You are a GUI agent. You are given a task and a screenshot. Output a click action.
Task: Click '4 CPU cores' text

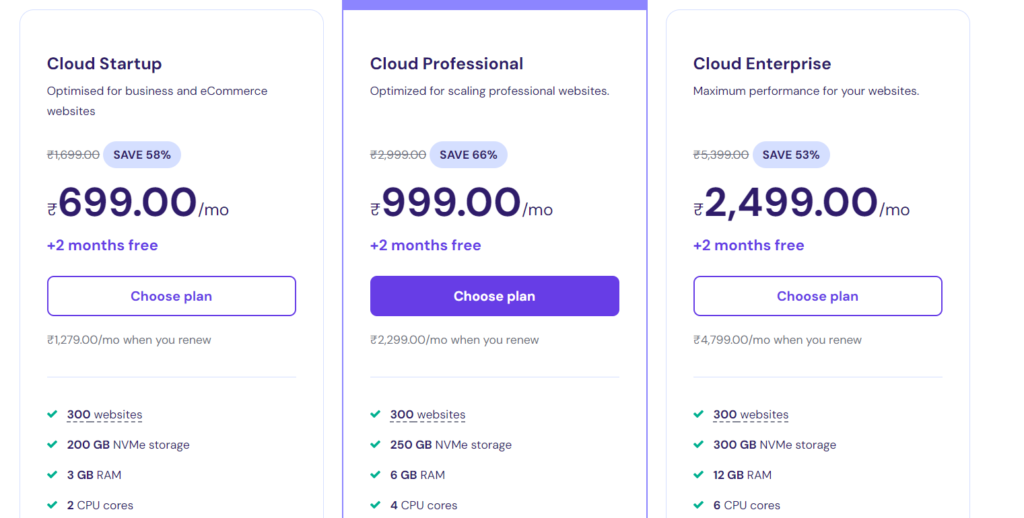click(424, 505)
